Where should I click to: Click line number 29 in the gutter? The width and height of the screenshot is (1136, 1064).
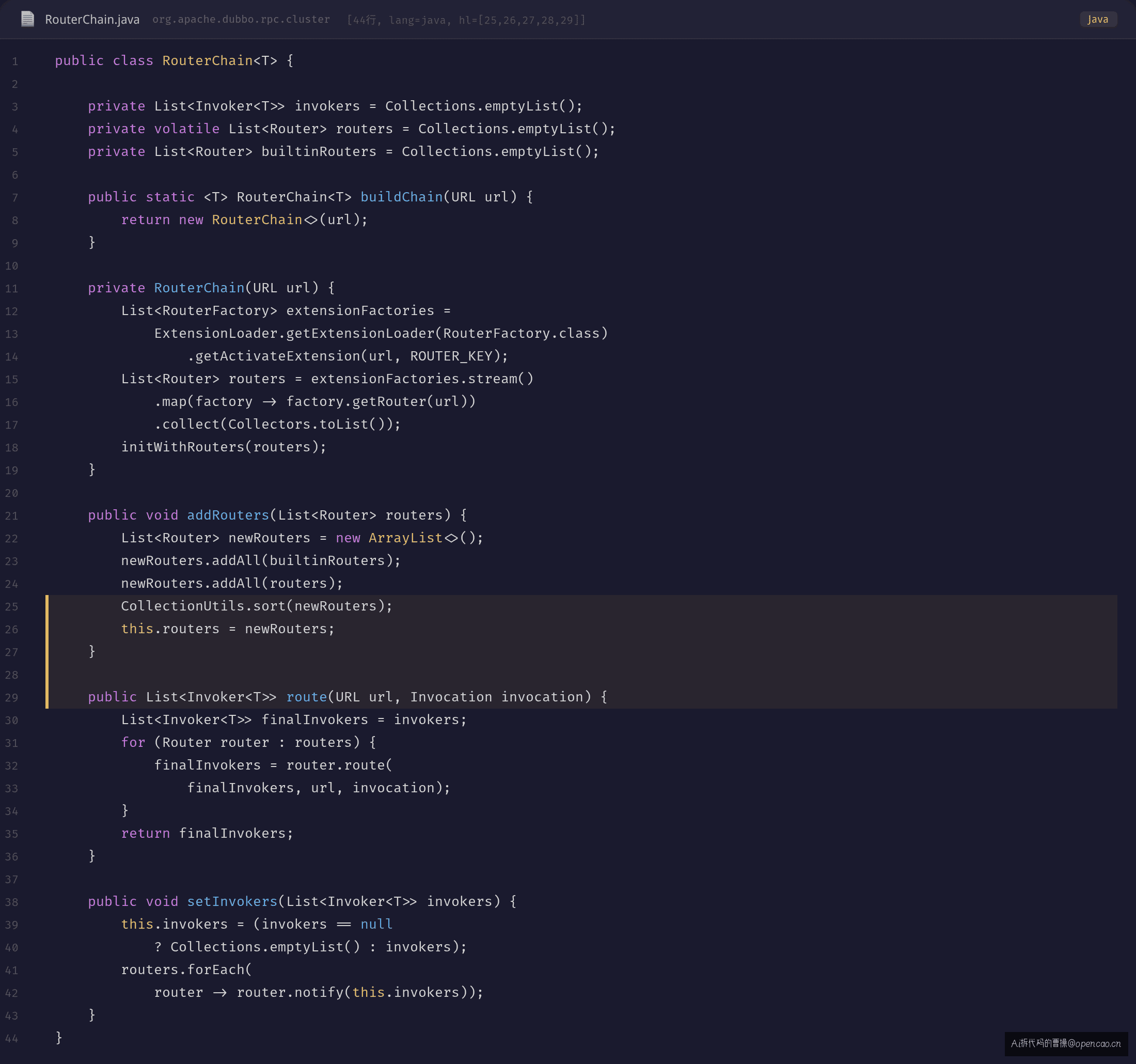click(11, 697)
